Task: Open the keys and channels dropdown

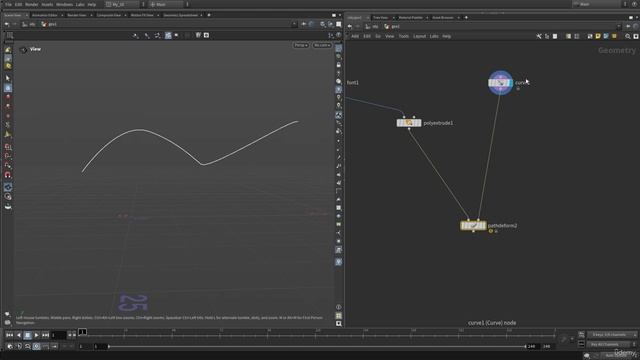Action: (612, 335)
